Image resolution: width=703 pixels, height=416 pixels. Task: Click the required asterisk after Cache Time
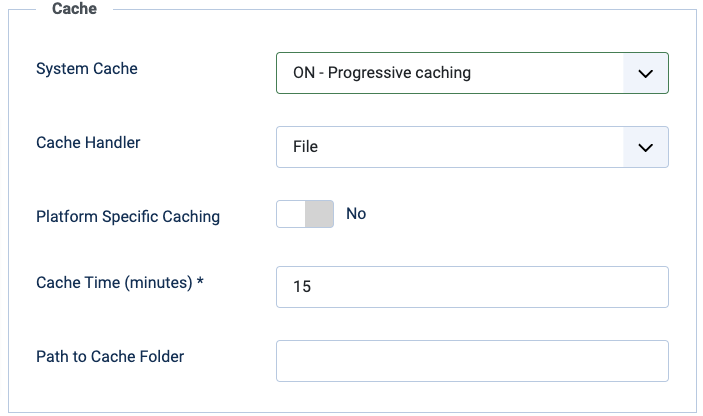[x=200, y=283]
